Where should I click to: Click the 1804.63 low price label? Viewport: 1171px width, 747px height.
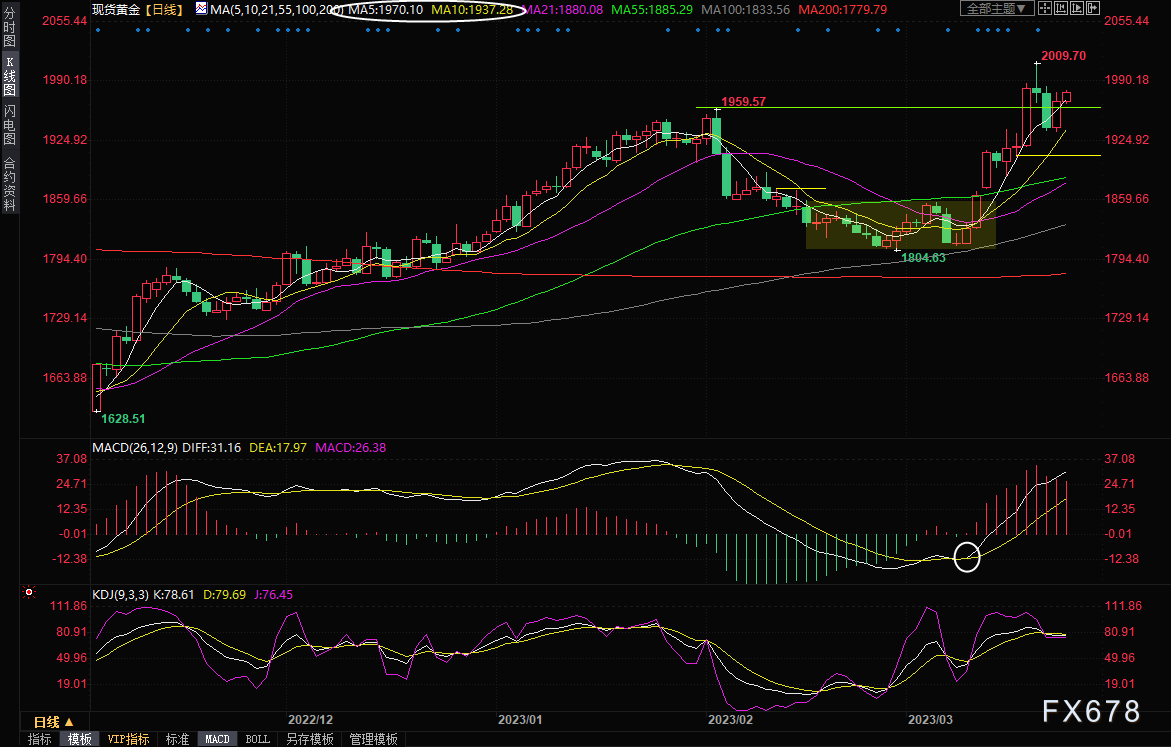coord(923,258)
